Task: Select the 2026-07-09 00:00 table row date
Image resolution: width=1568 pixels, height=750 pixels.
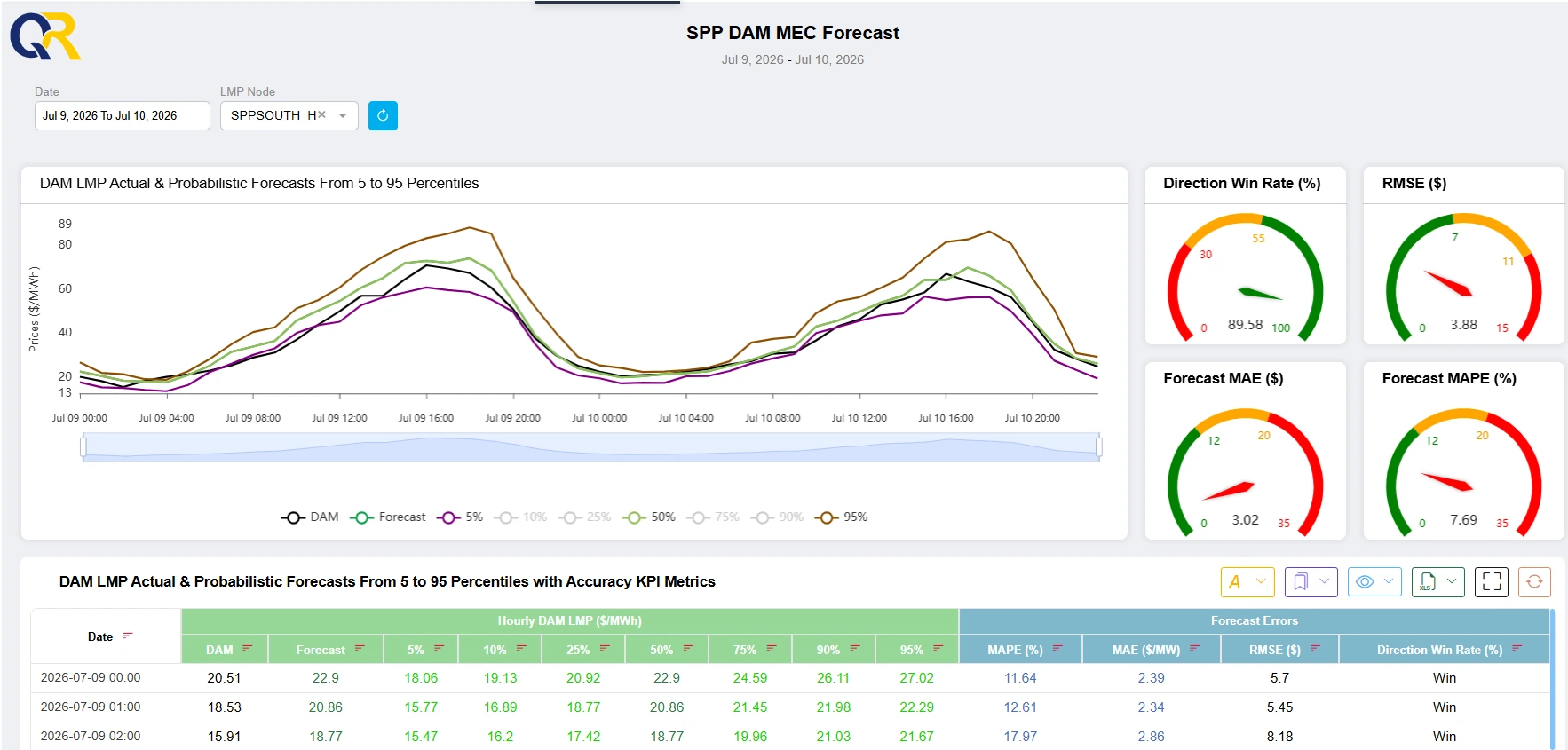Action: [91, 678]
